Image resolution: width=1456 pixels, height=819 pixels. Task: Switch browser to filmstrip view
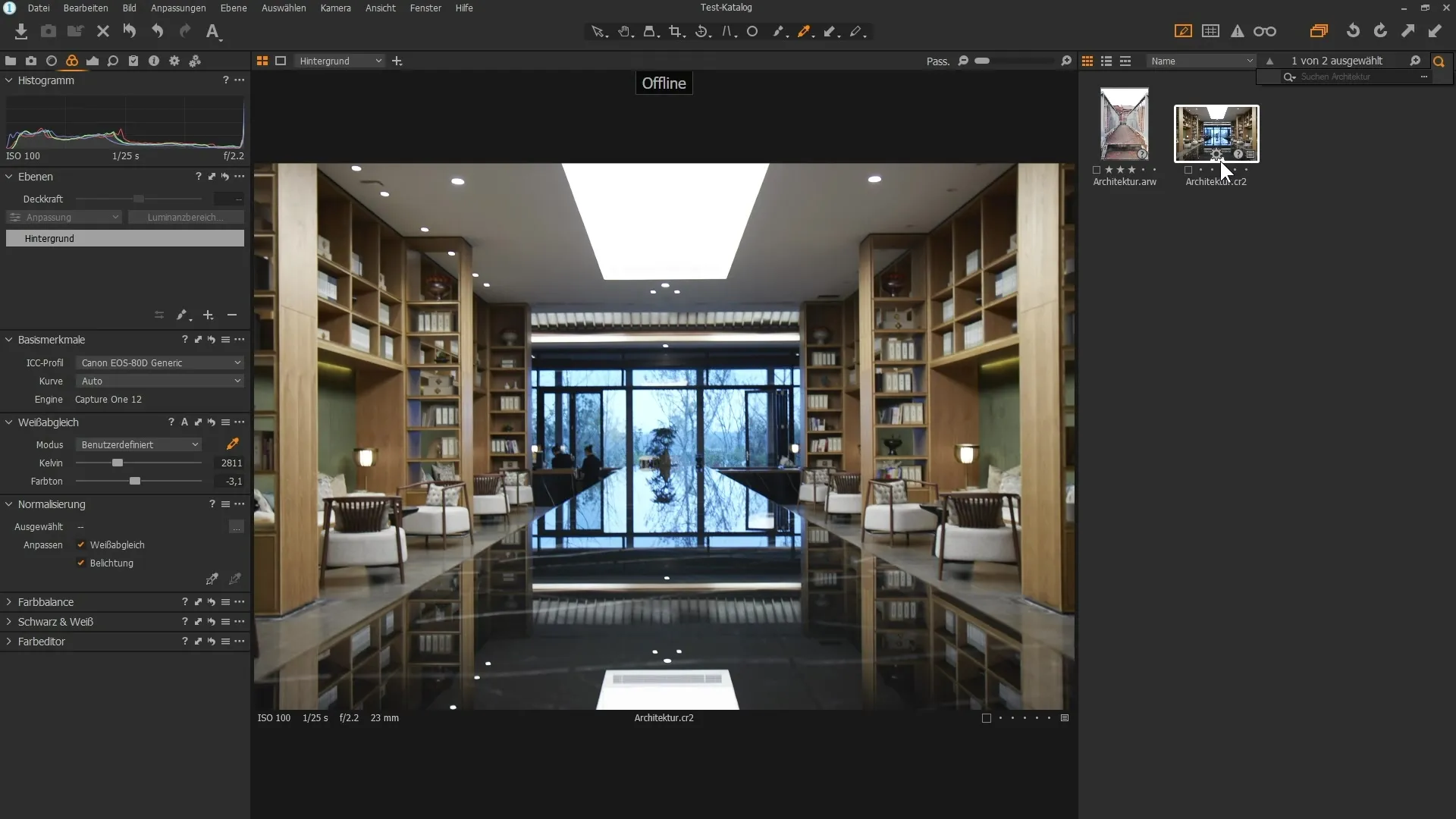pos(1125,61)
